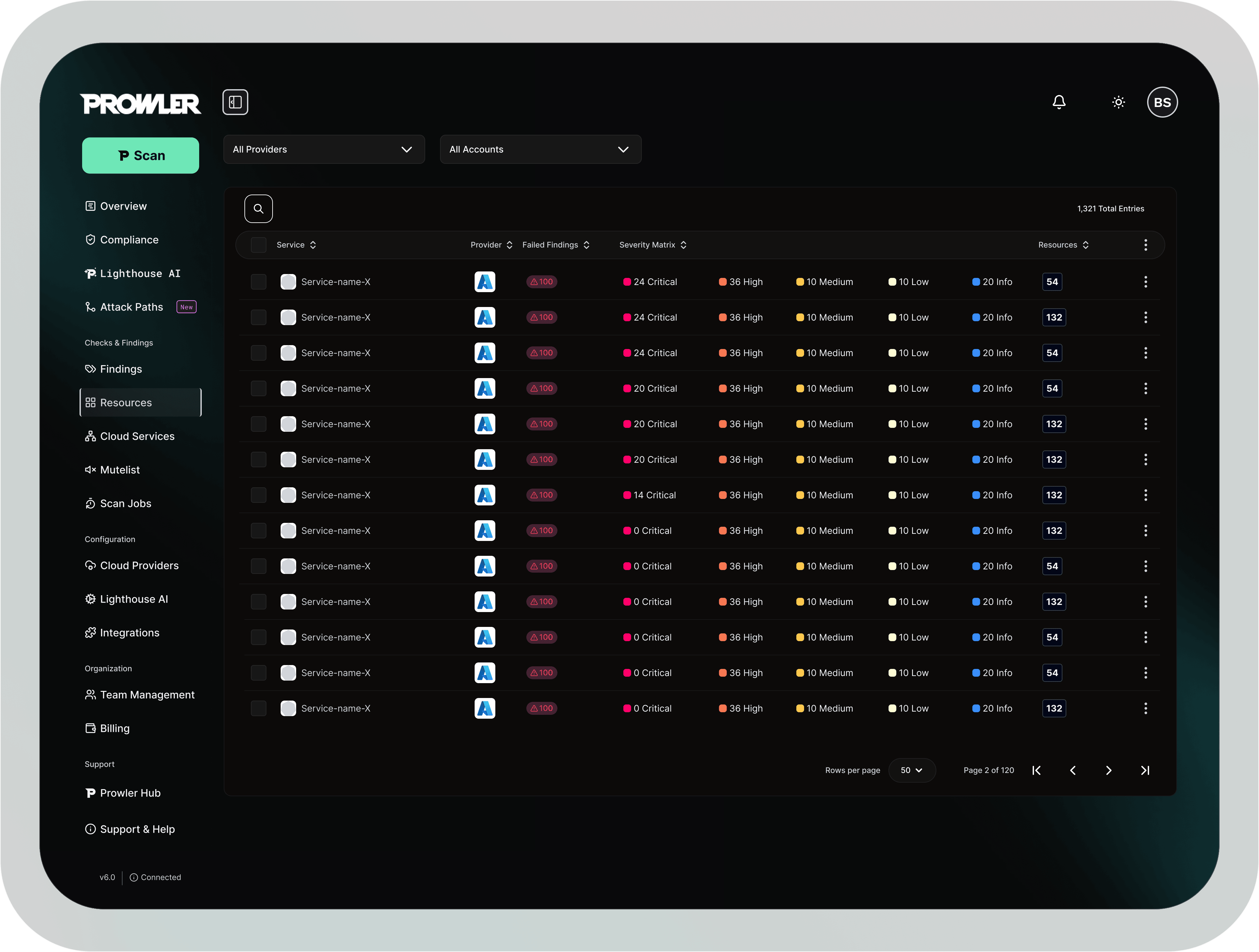1259x952 pixels.
Task: Click first row's 100 failed findings badge
Action: click(x=542, y=282)
